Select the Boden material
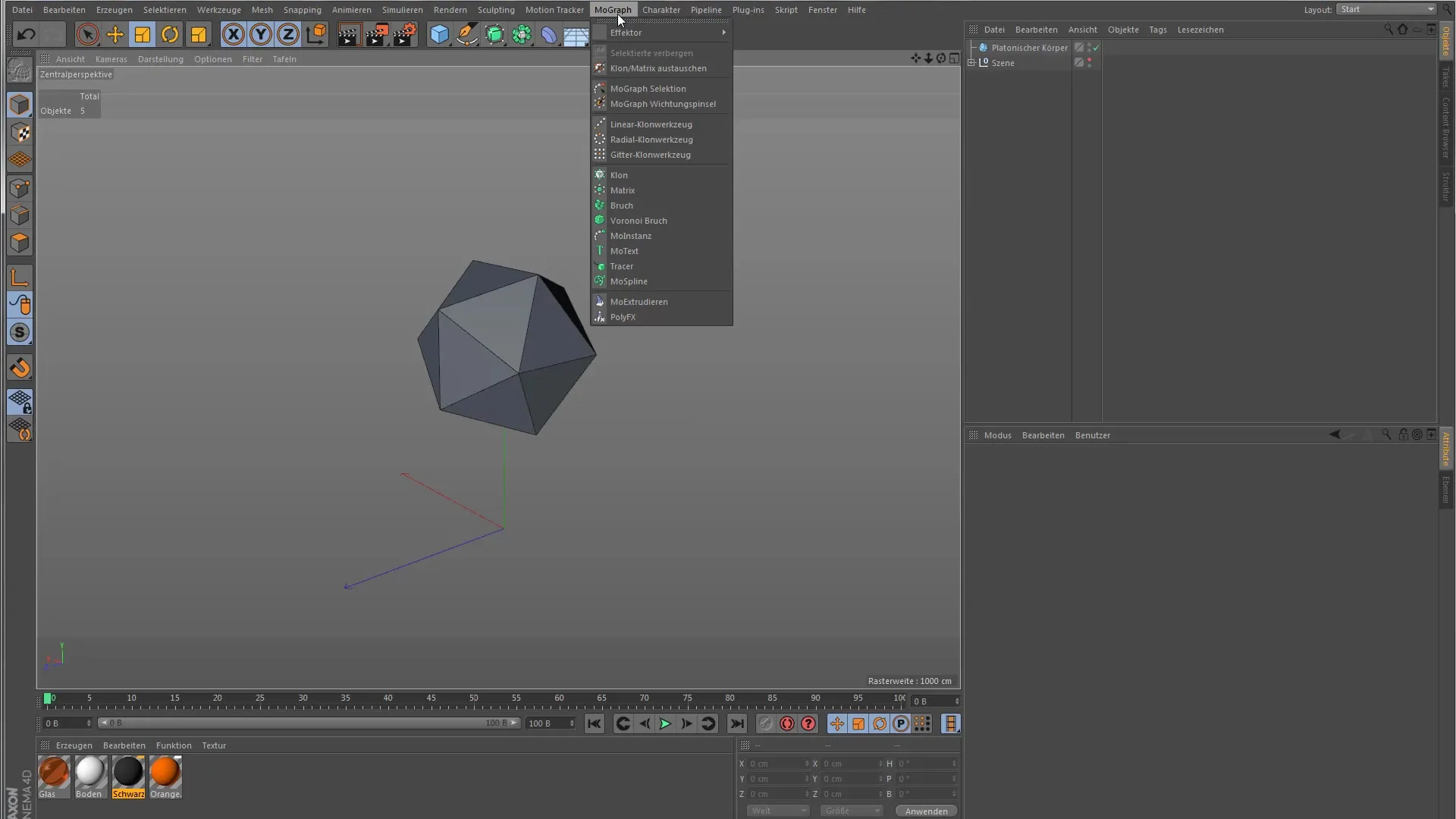 click(x=91, y=777)
